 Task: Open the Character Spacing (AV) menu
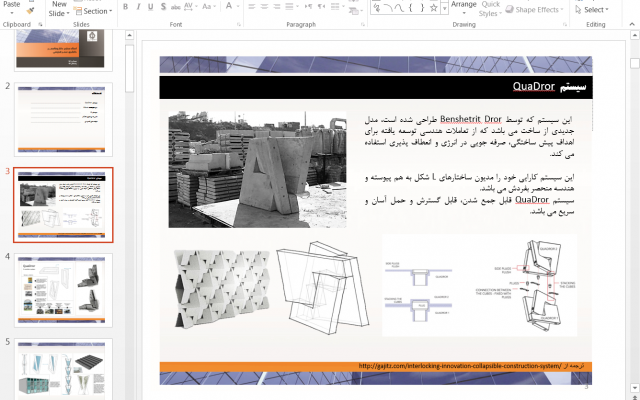(x=190, y=7)
